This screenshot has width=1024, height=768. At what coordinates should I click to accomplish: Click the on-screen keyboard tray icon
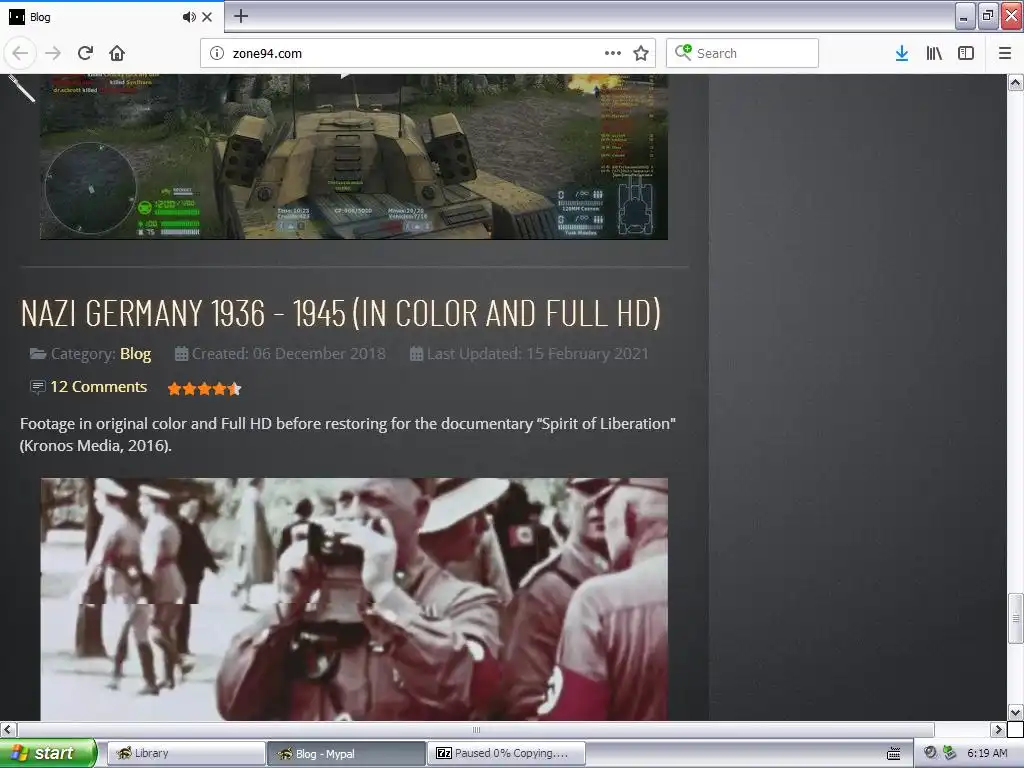tap(893, 753)
